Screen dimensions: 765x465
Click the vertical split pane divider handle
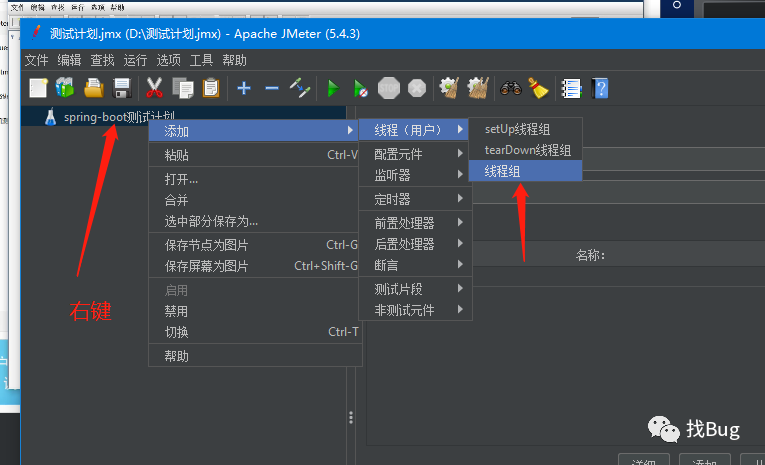[351, 417]
